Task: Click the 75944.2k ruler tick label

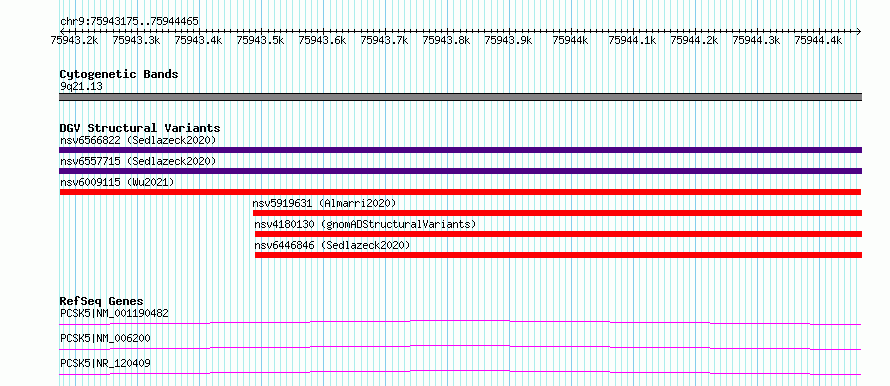Action: [x=695, y=40]
